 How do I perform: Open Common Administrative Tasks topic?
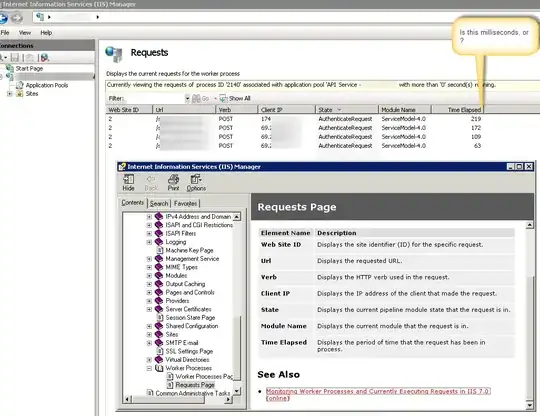point(193,393)
